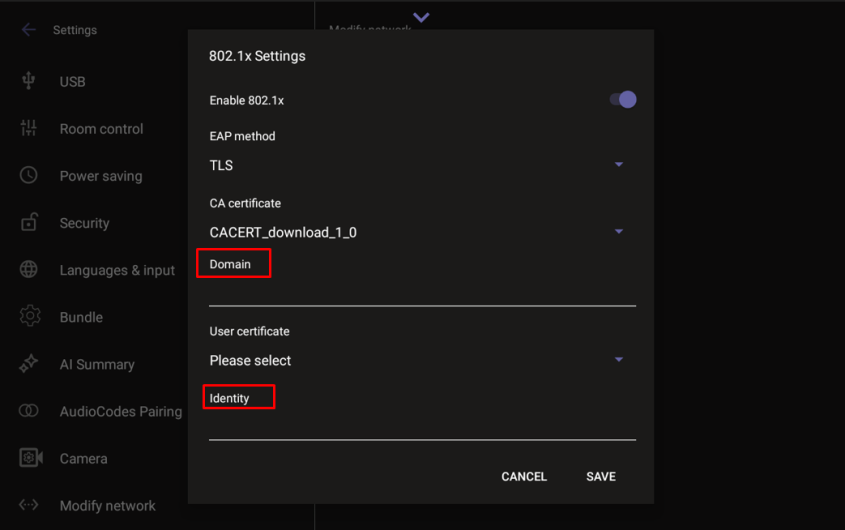Open User certificate Please select dropdown
Image resolution: width=845 pixels, height=530 pixels.
618,360
